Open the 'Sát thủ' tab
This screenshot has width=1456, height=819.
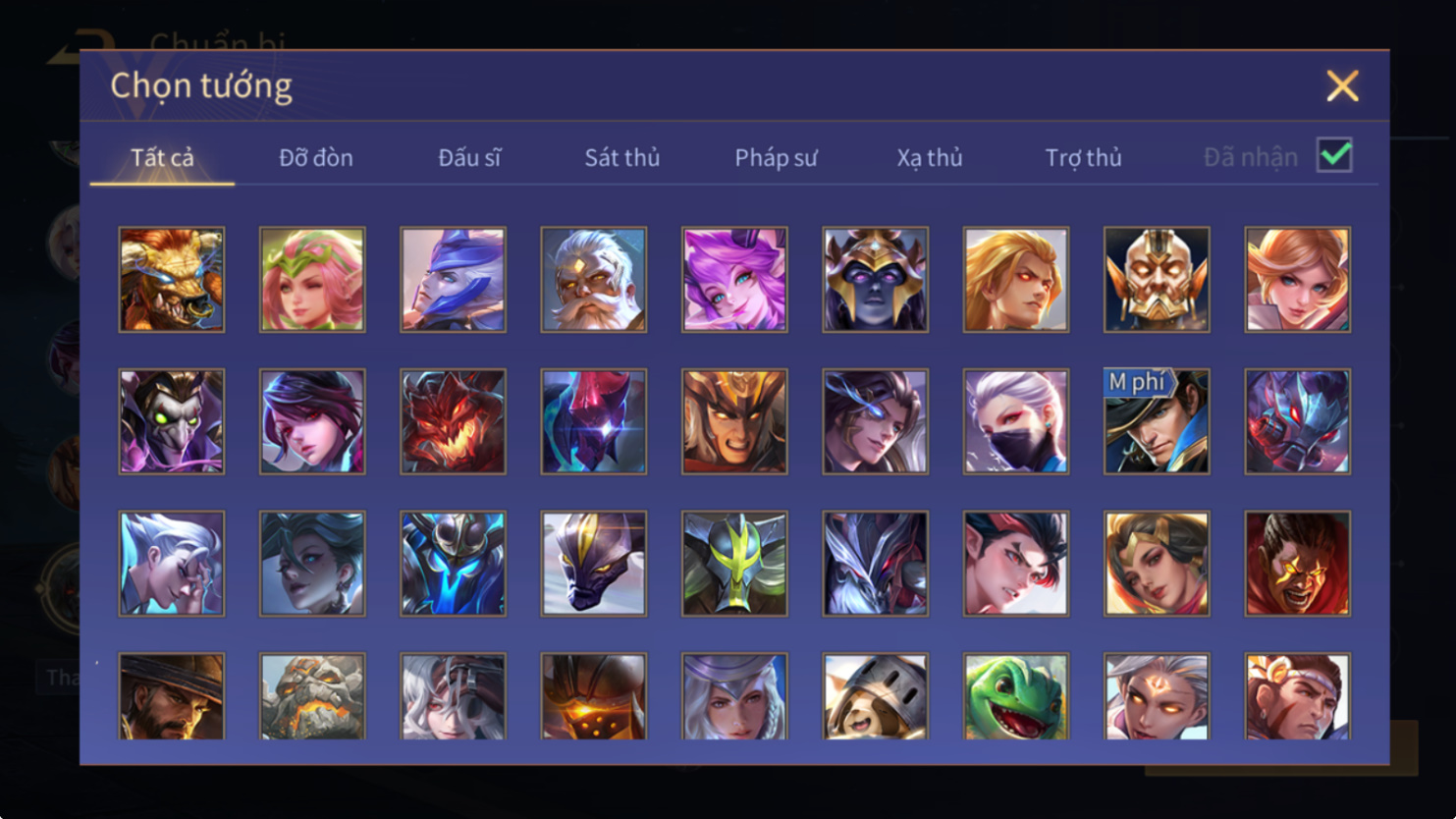(622, 157)
